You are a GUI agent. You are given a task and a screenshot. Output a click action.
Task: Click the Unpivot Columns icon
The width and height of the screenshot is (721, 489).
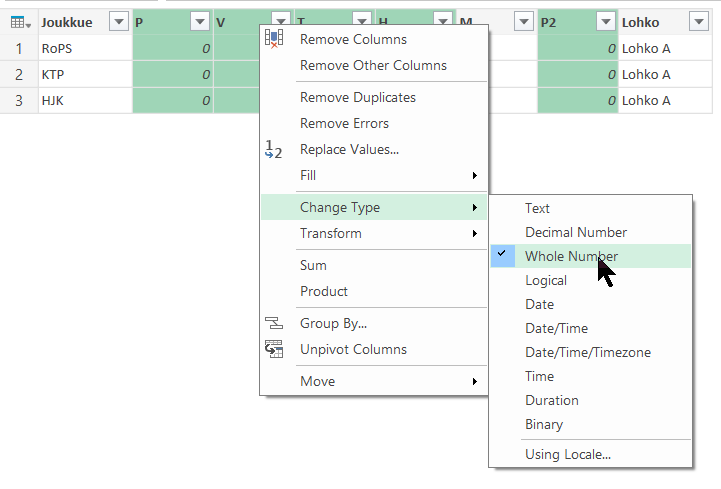click(274, 350)
